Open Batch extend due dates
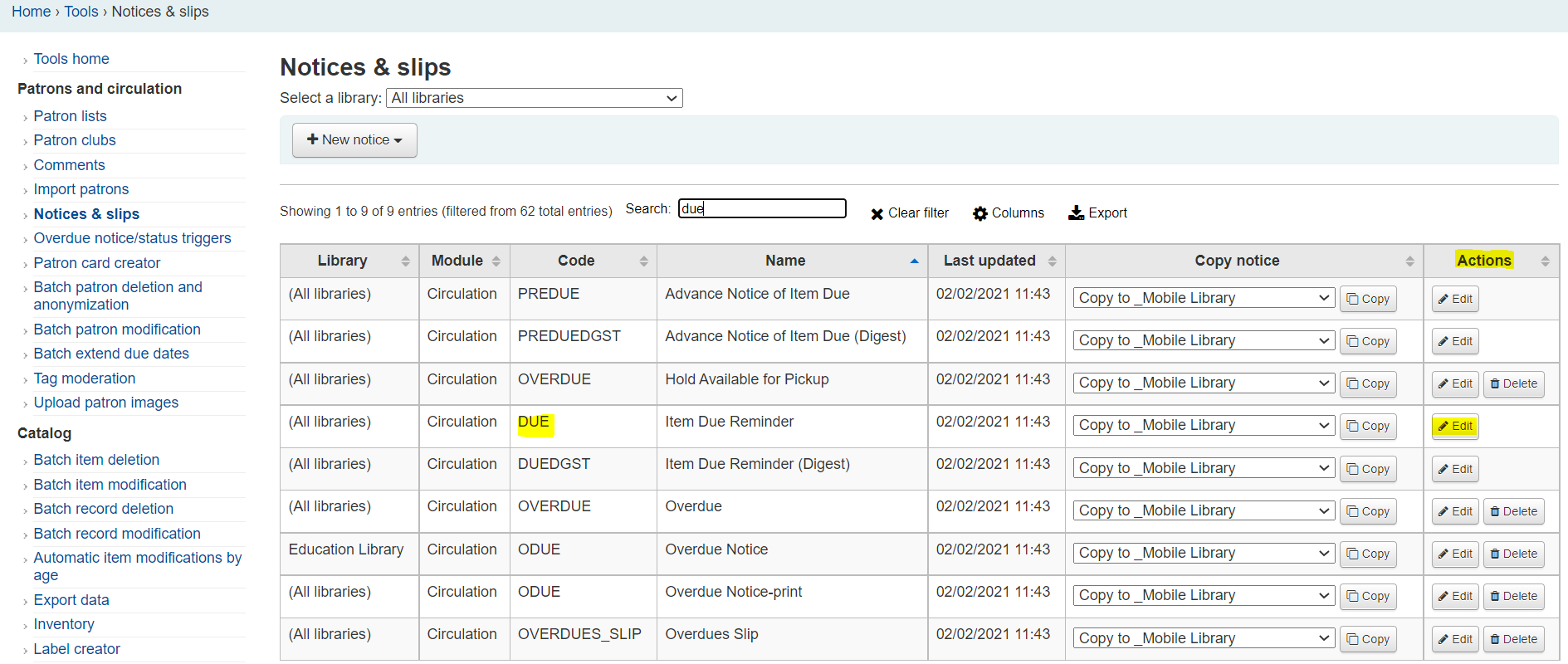Image resolution: width=1568 pixels, height=664 pixels. pyautogui.click(x=111, y=354)
